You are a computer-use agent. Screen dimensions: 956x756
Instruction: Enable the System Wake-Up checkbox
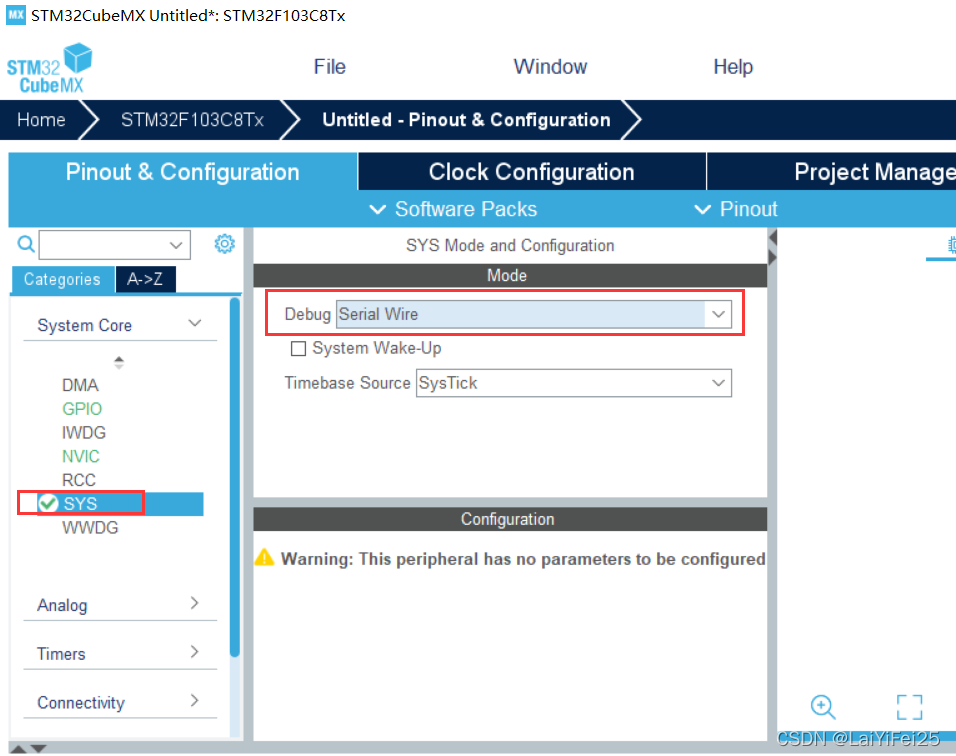click(298, 349)
